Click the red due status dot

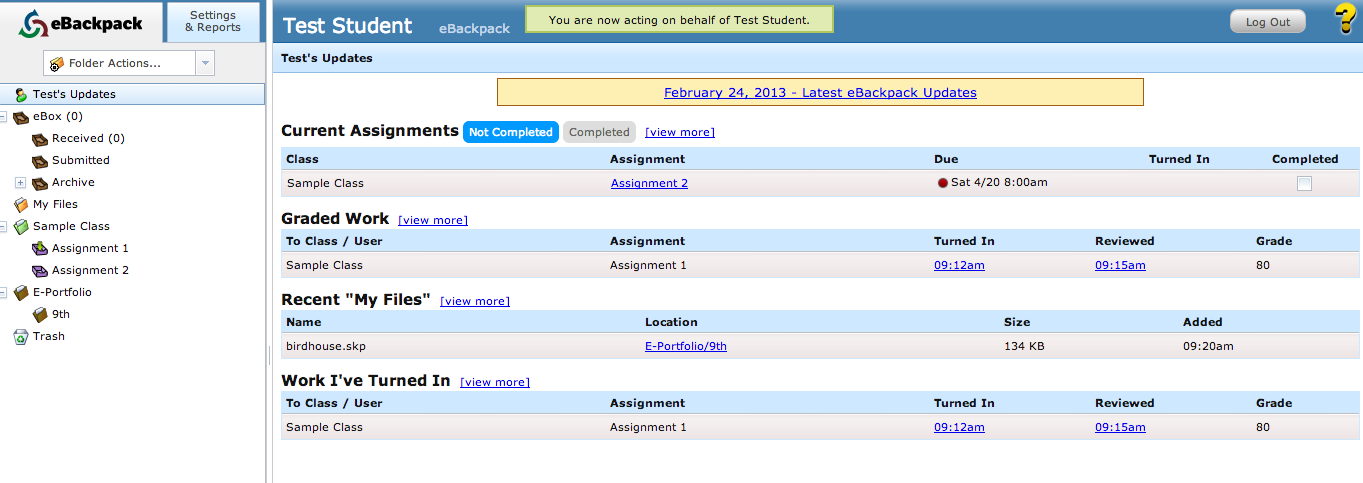point(942,183)
